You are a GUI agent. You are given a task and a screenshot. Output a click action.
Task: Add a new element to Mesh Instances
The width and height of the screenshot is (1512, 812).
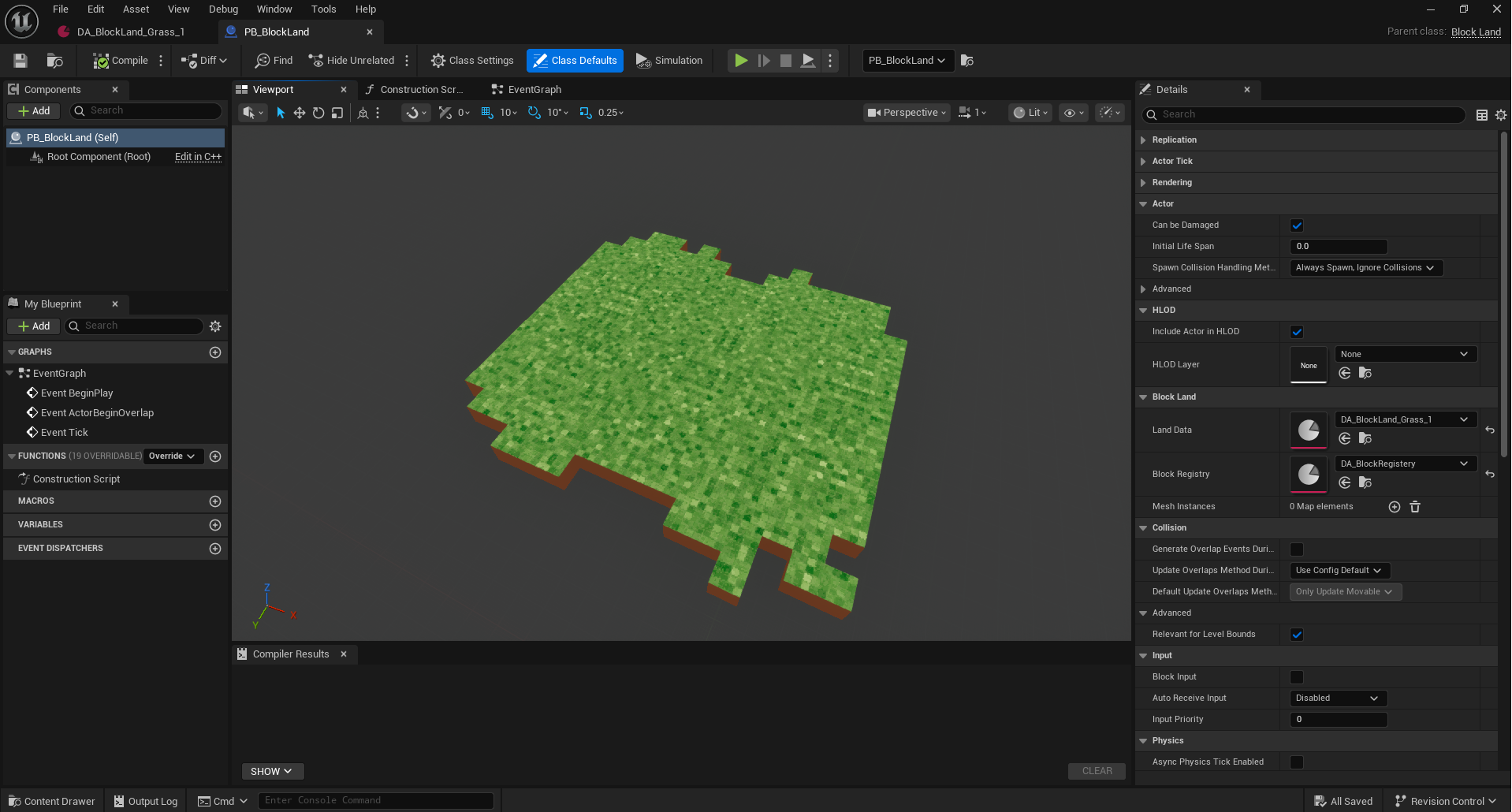point(1394,507)
